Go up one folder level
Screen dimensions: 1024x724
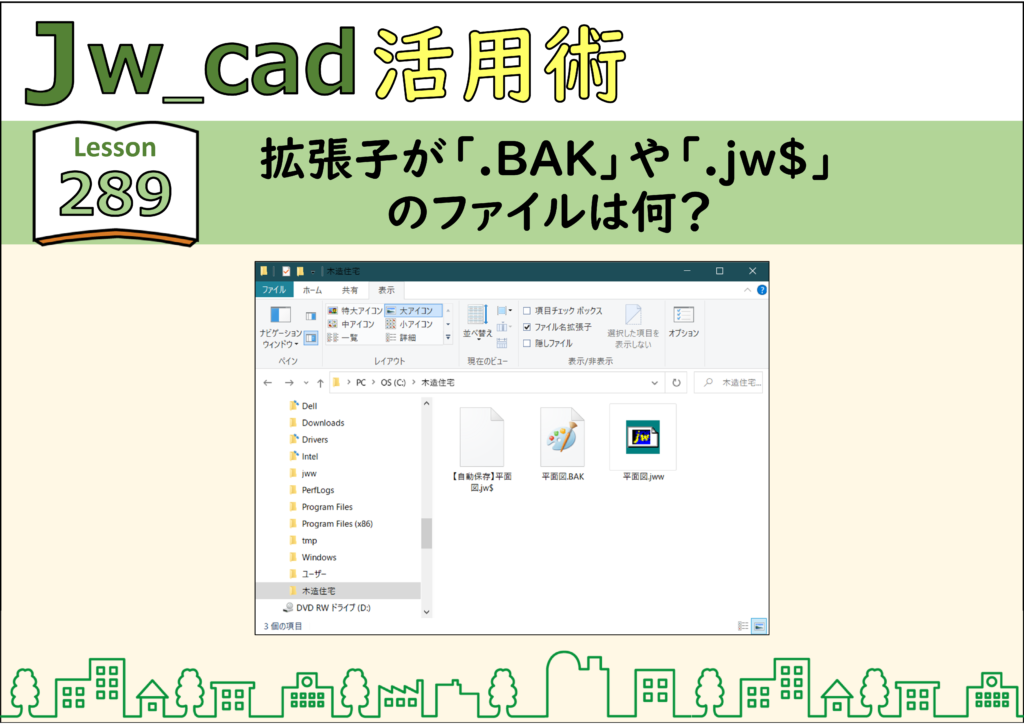click(x=320, y=383)
